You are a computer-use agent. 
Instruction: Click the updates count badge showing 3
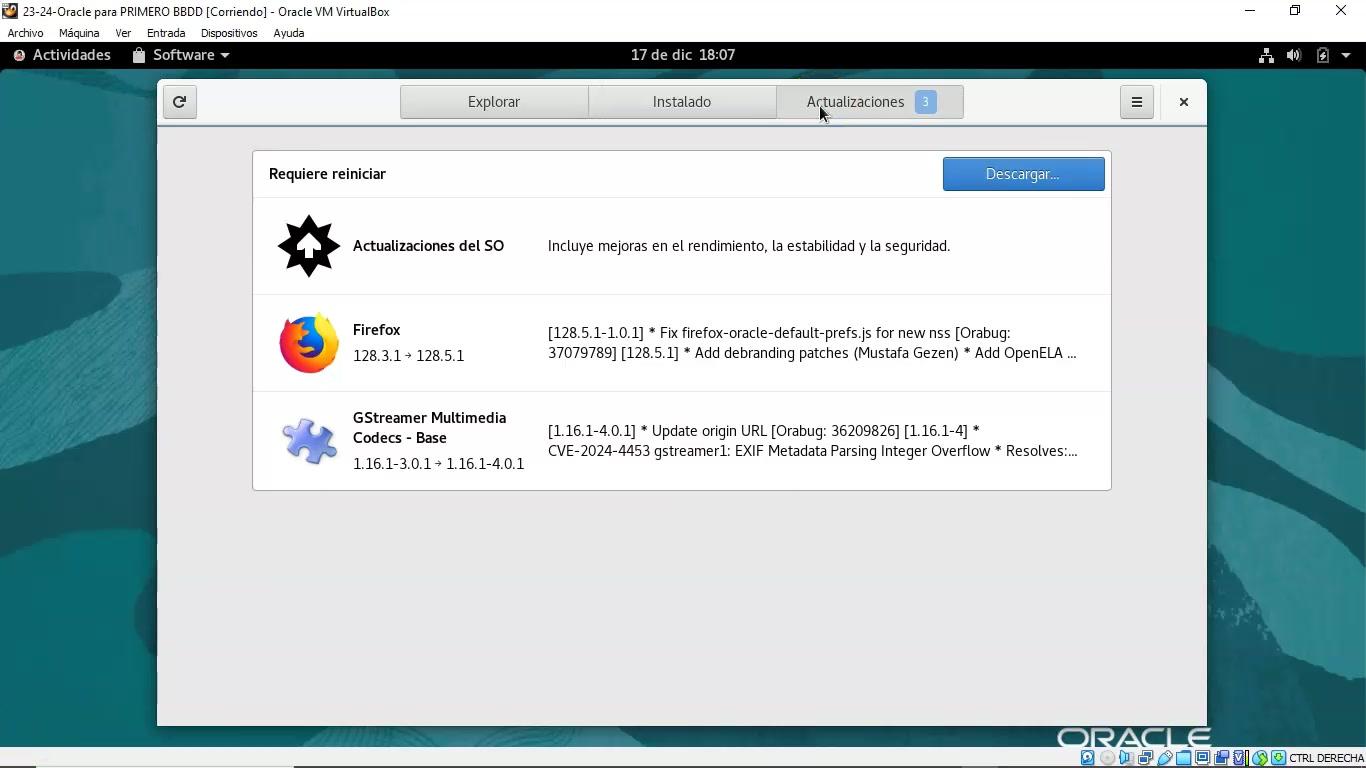point(926,102)
